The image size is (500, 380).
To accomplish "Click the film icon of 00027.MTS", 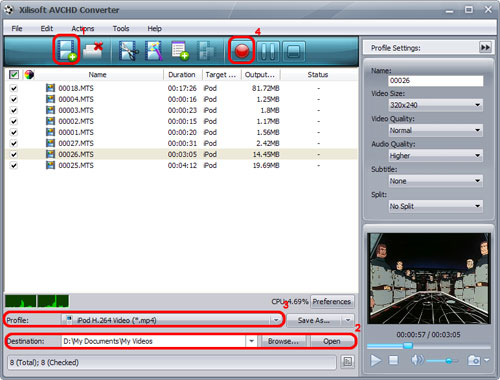I will [x=50, y=143].
